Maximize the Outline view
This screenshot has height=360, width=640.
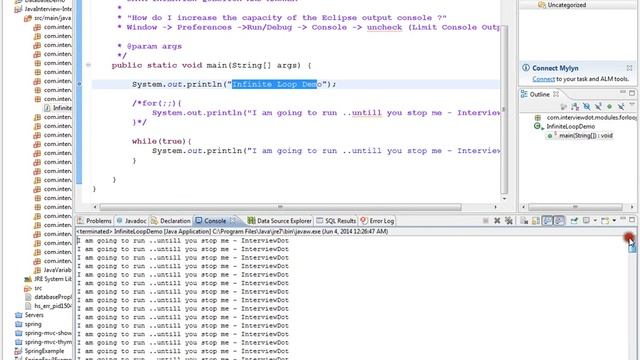point(632,93)
